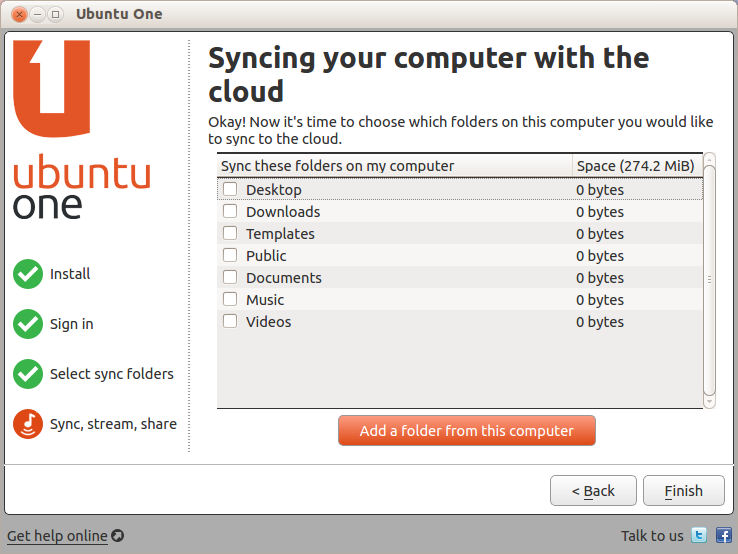Click the Ubuntu One logo
Viewport: 738px width, 554px height.
pos(82,130)
